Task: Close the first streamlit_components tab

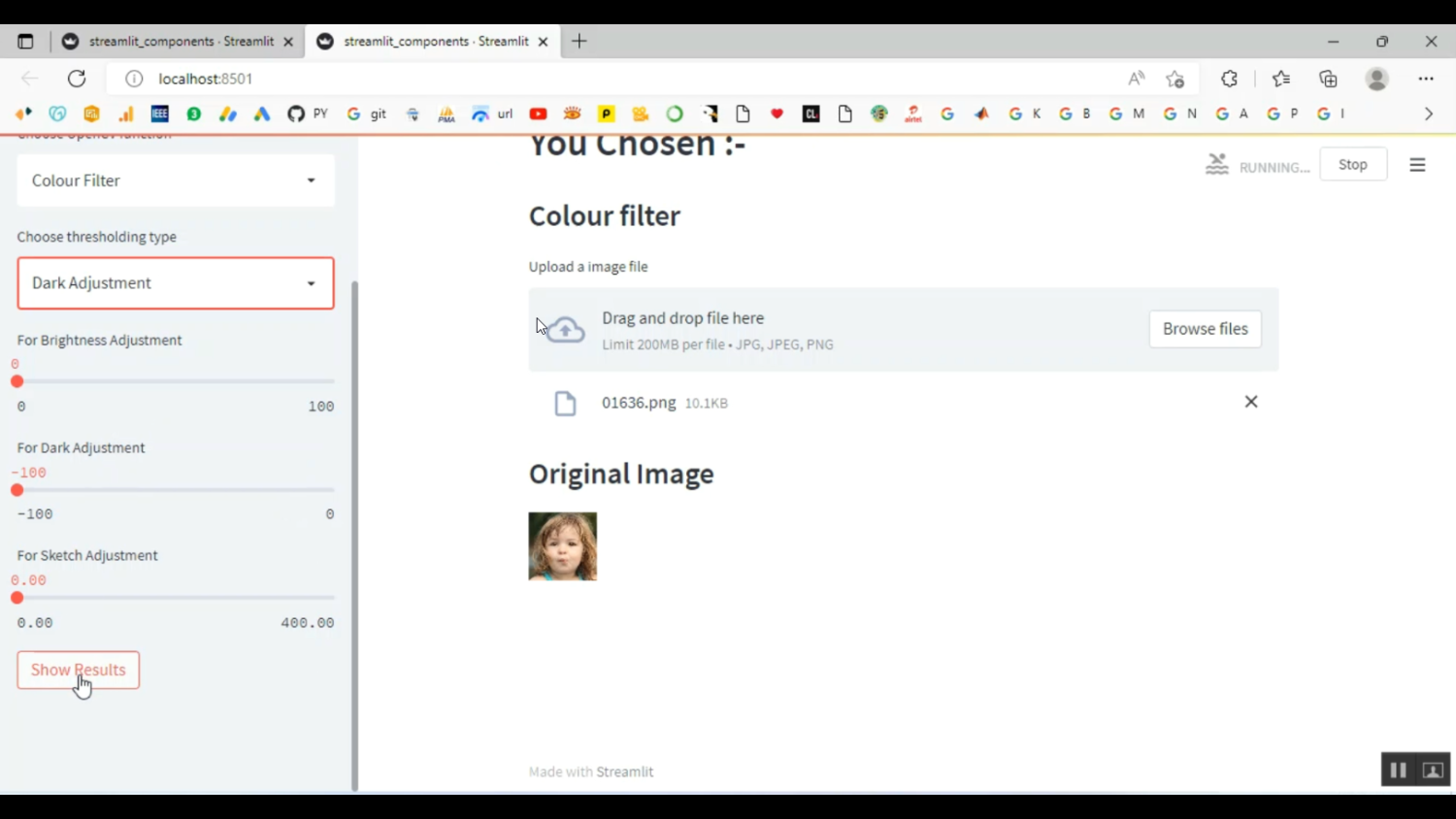Action: (288, 42)
